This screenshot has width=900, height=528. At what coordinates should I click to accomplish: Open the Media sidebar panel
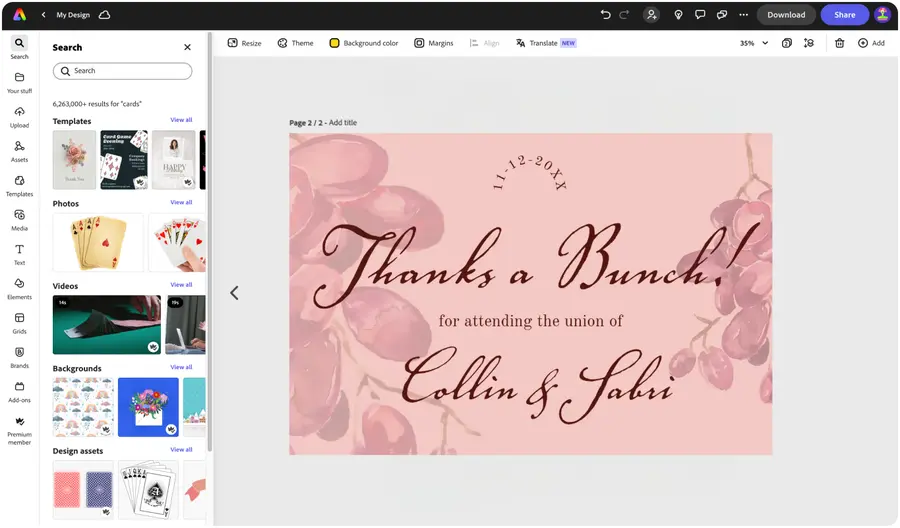(x=19, y=219)
